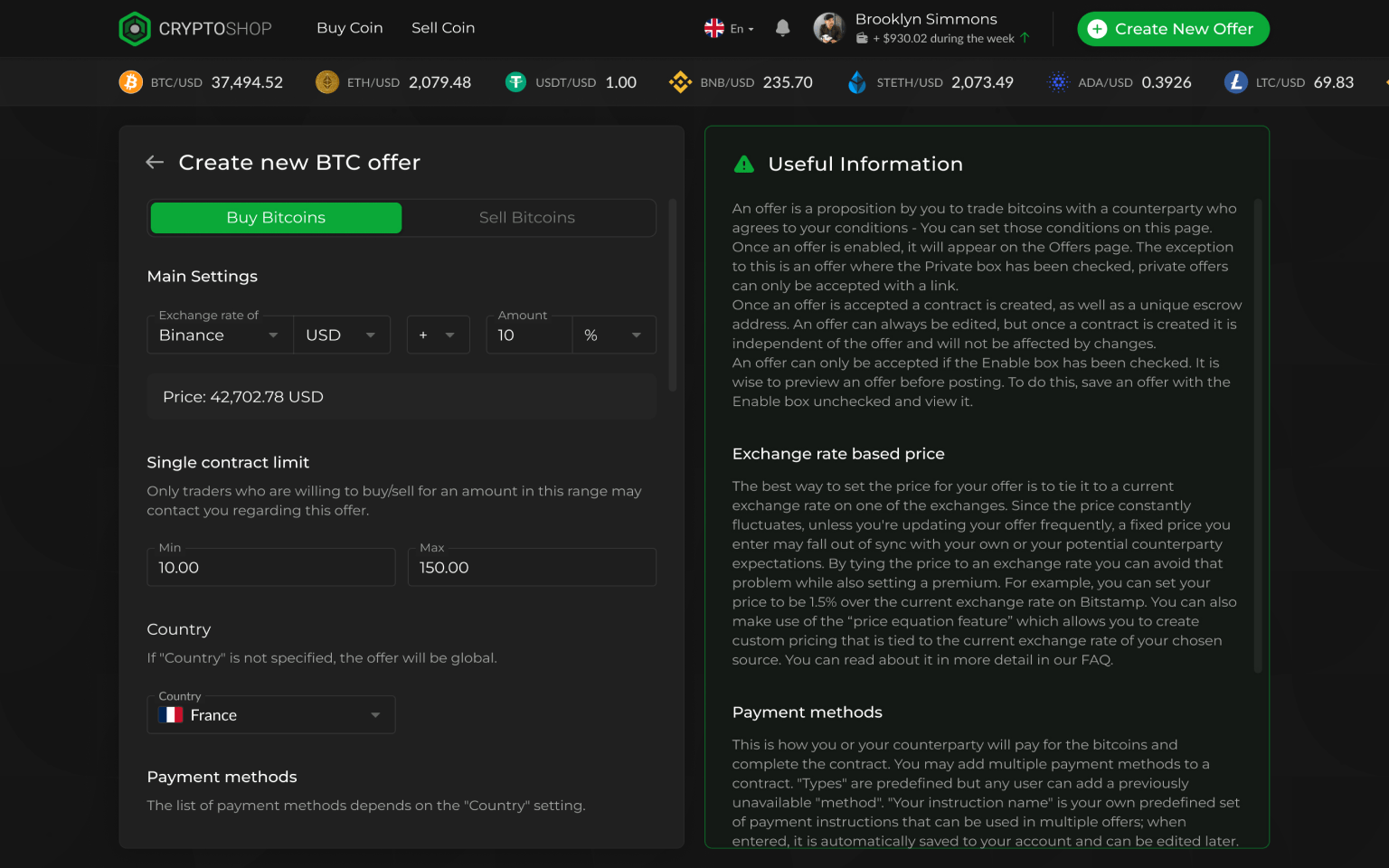The height and width of the screenshot is (868, 1389).
Task: Select the Buy Bitcoins toggle
Action: tap(276, 218)
